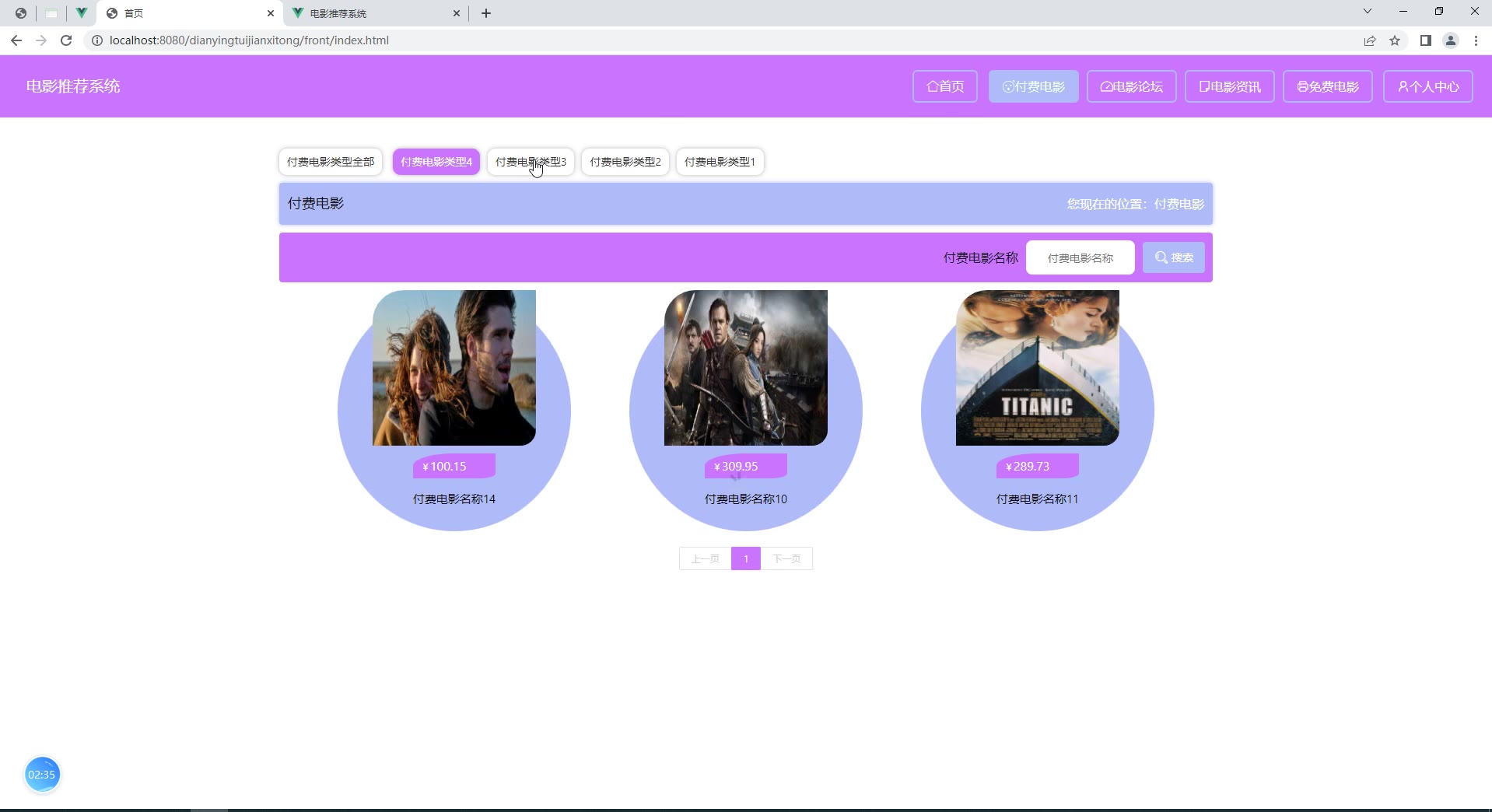Open 电影资讯 in the navigation bar
The height and width of the screenshot is (812, 1492).
[1230, 86]
